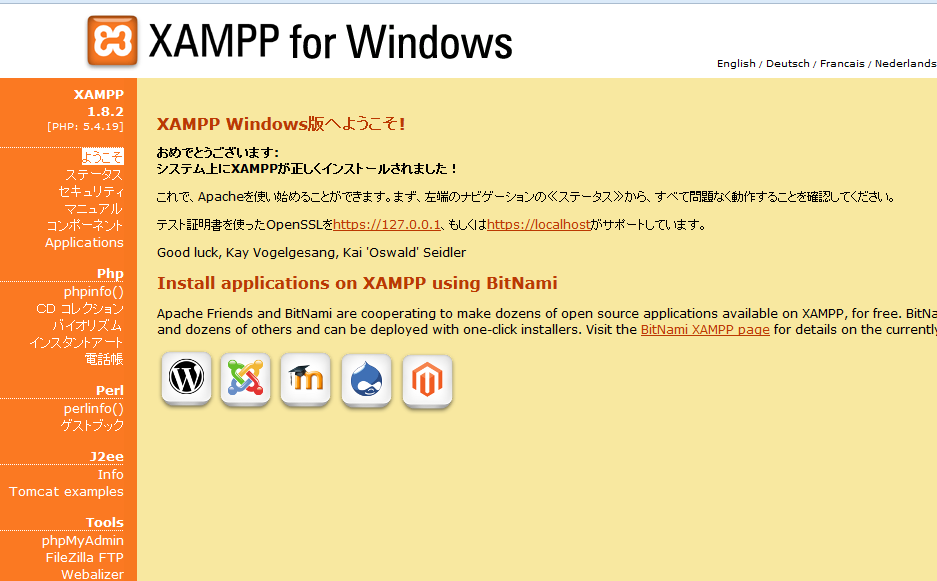Open バイオリズム sidebar link
This screenshot has height=581, width=937.
[x=87, y=325]
